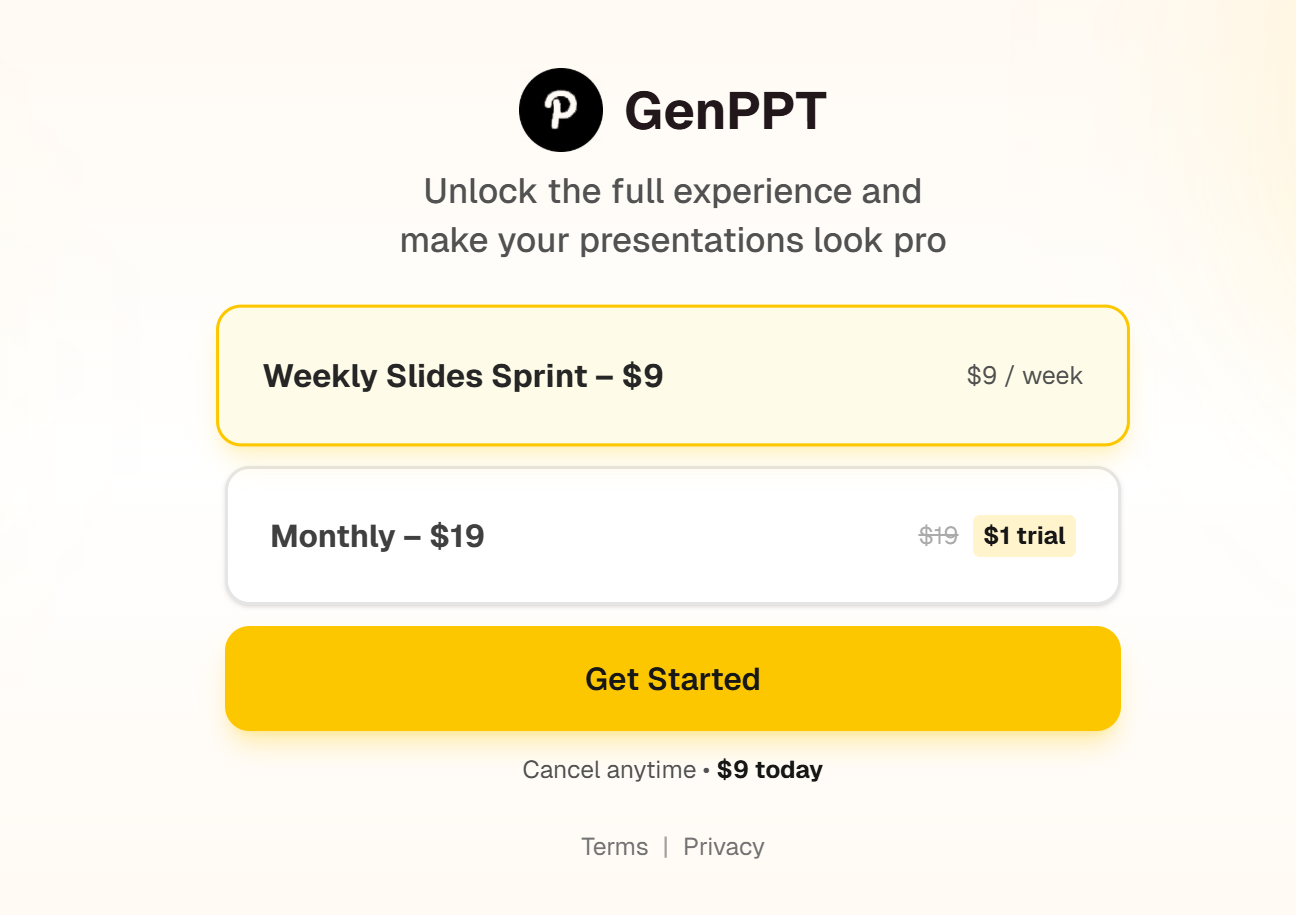Click the Weekly Slides Sprint – $9 title
1296x915 pixels.
[x=462, y=375]
